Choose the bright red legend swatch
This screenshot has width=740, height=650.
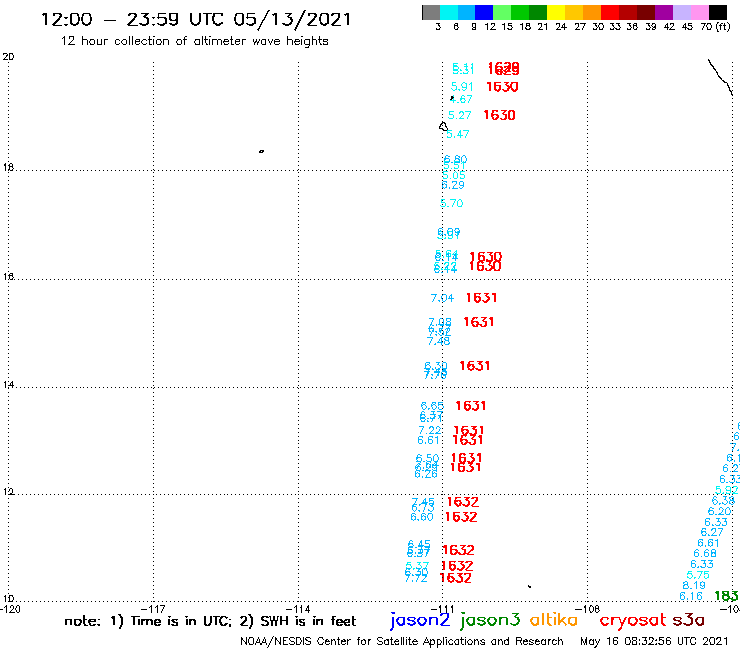[x=610, y=12]
